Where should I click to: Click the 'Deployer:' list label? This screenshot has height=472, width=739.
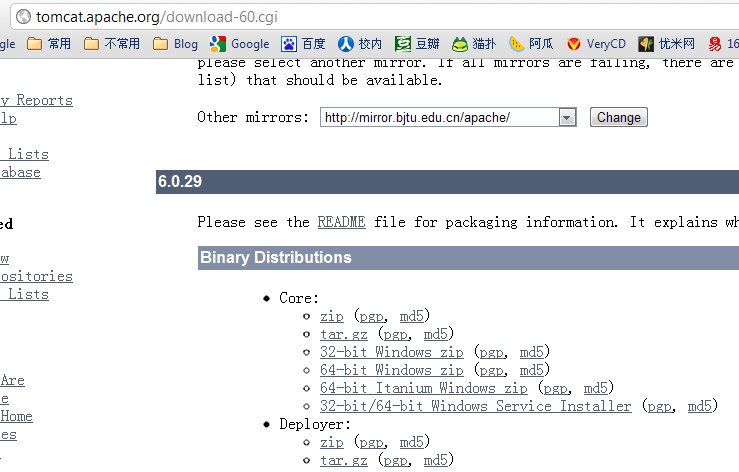click(315, 424)
